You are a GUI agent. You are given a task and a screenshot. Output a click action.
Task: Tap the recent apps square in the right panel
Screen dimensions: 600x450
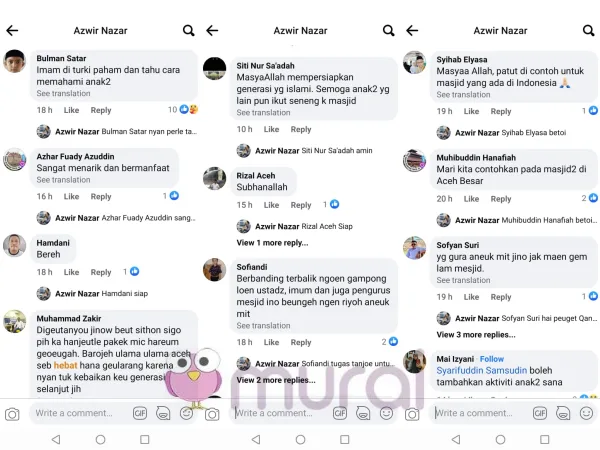(545, 439)
